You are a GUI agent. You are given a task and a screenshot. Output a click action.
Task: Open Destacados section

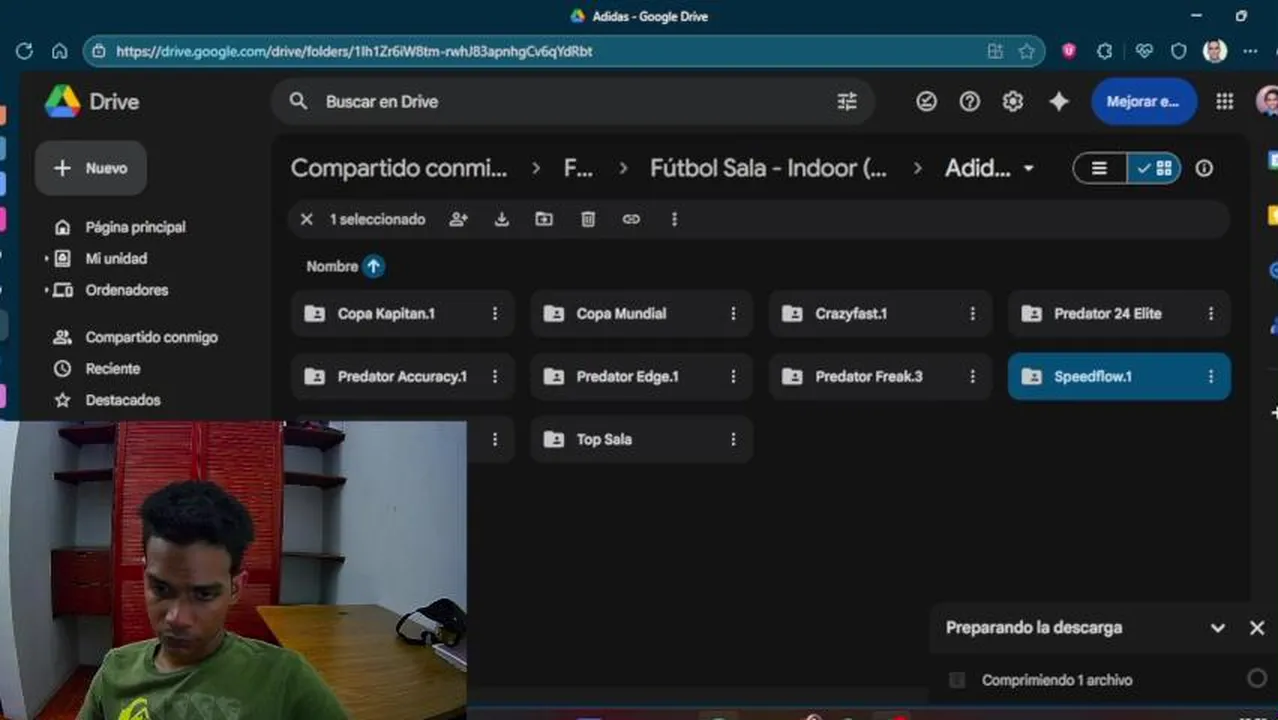[122, 400]
